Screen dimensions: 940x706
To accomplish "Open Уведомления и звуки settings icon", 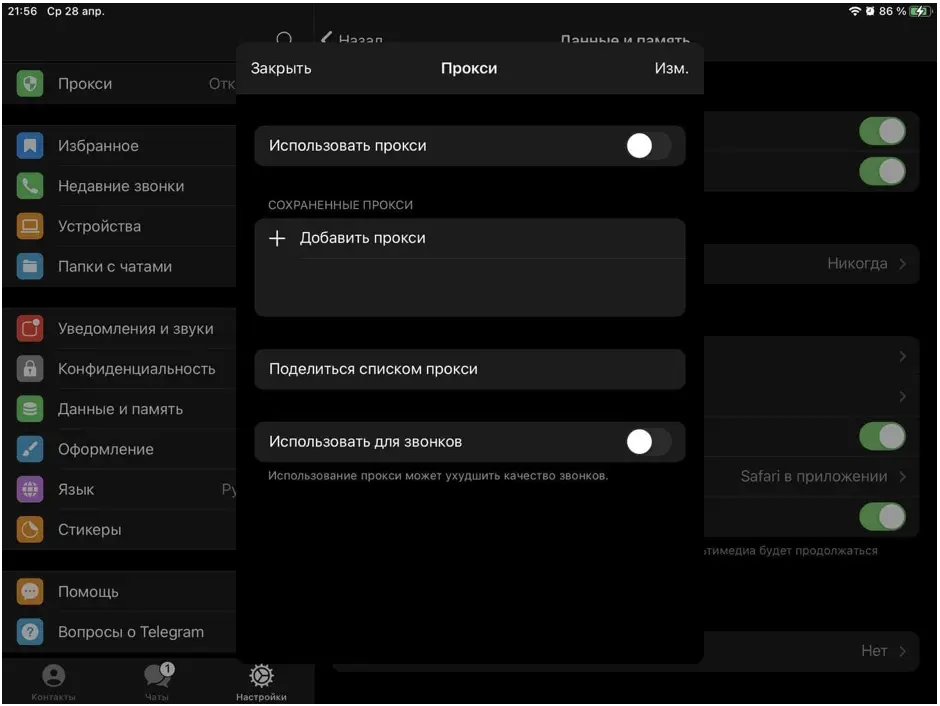I will click(x=28, y=328).
